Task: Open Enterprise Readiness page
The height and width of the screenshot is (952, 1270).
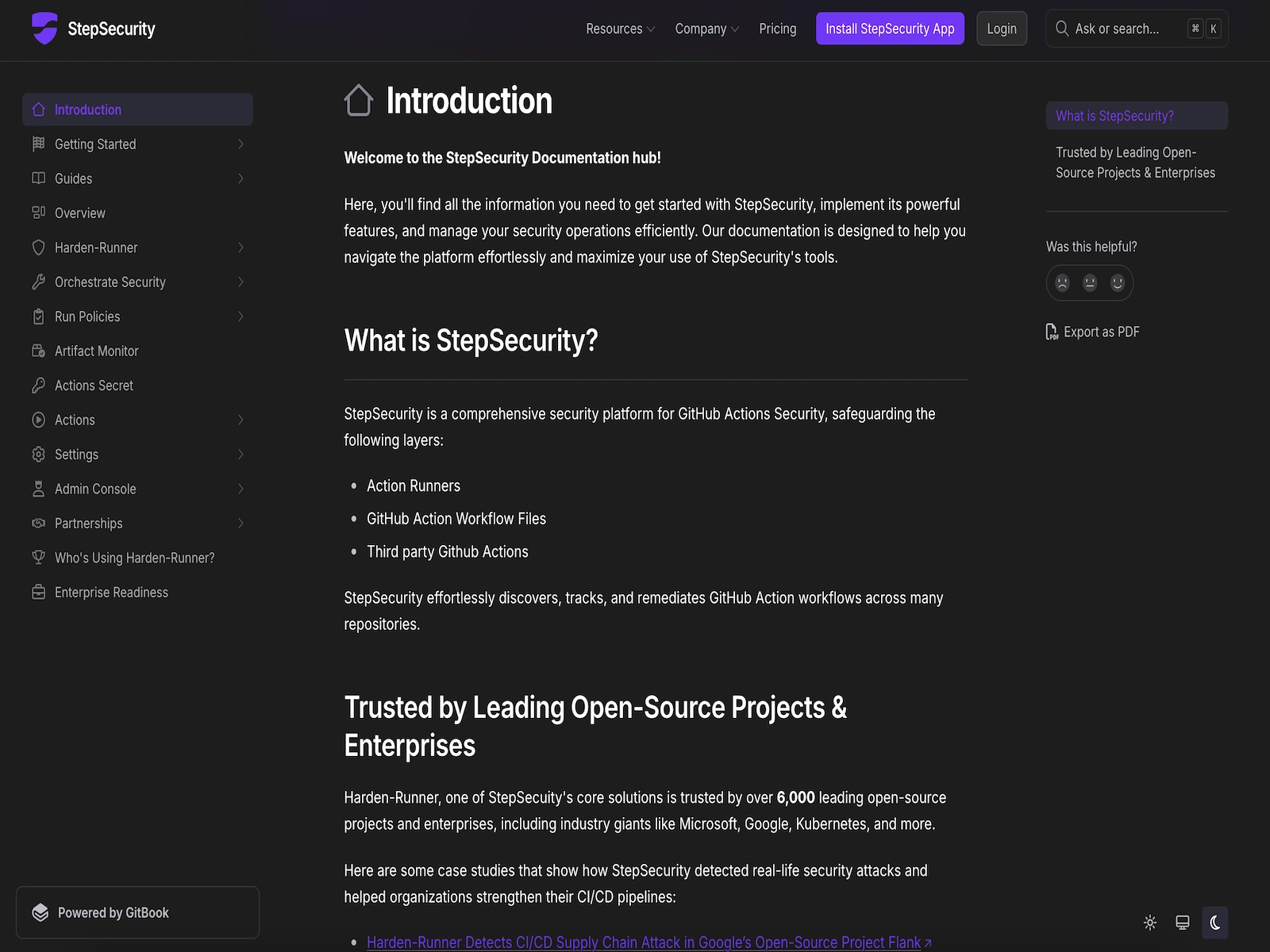Action: coord(137,593)
